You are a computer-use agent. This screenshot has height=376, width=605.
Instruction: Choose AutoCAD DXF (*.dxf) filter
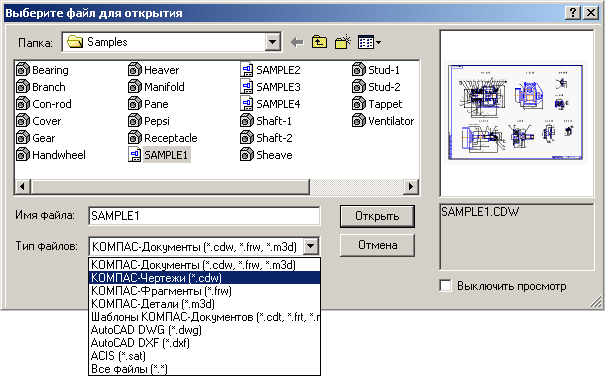click(x=204, y=343)
